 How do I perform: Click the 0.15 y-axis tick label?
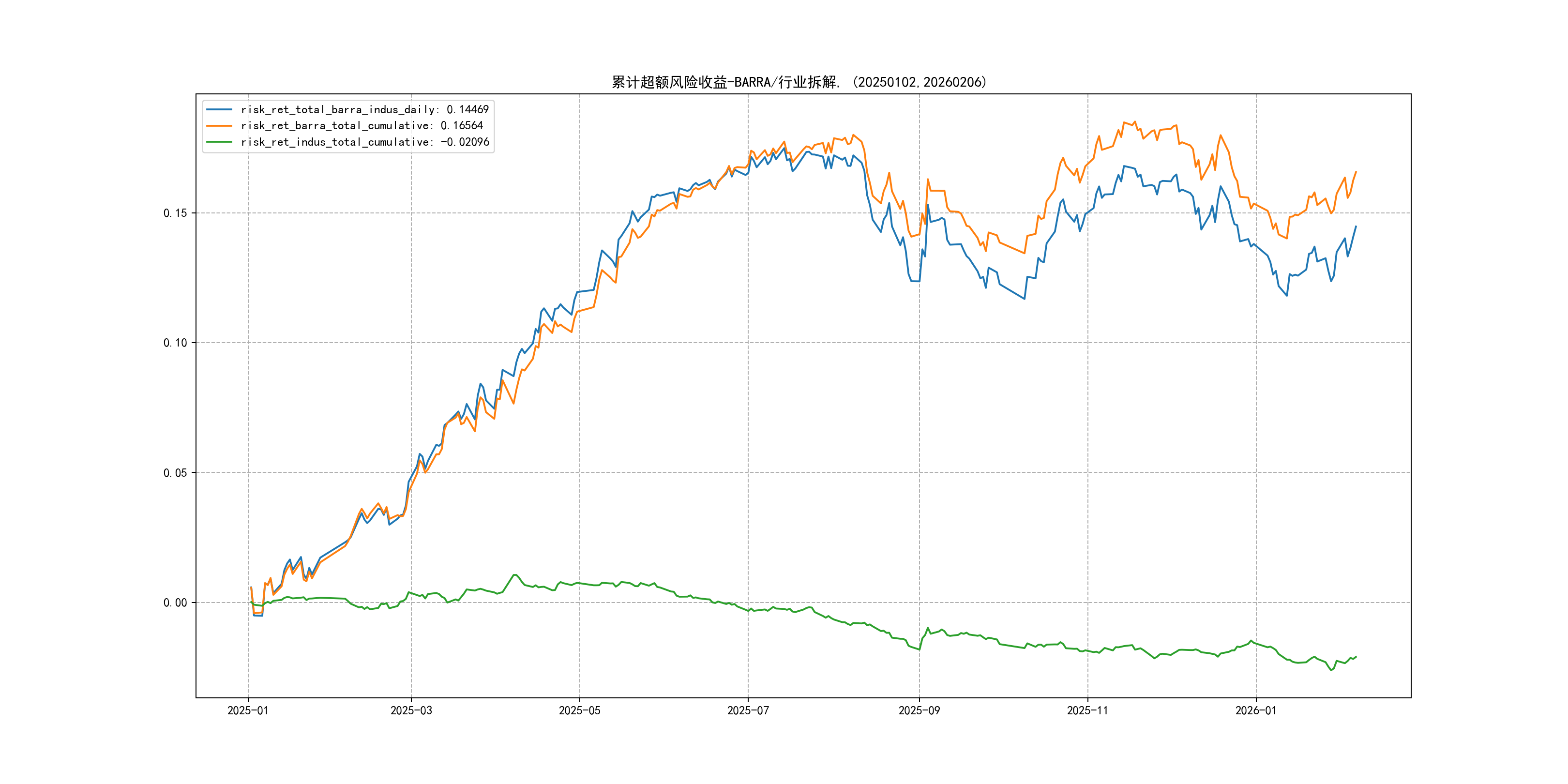[175, 213]
